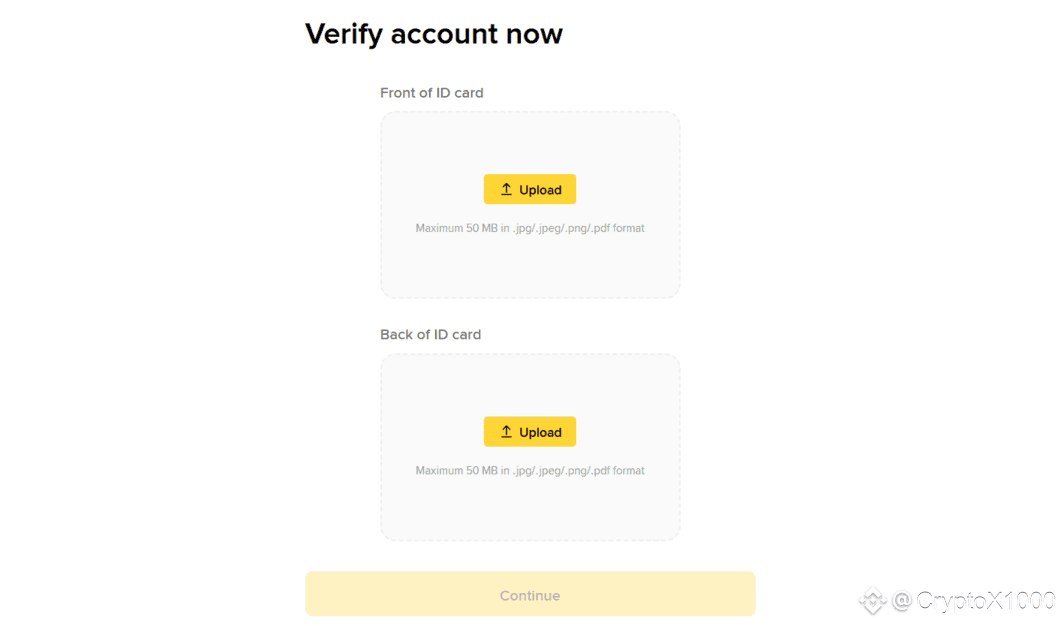Click the ".pdf format" text in the back ID box

coord(617,471)
